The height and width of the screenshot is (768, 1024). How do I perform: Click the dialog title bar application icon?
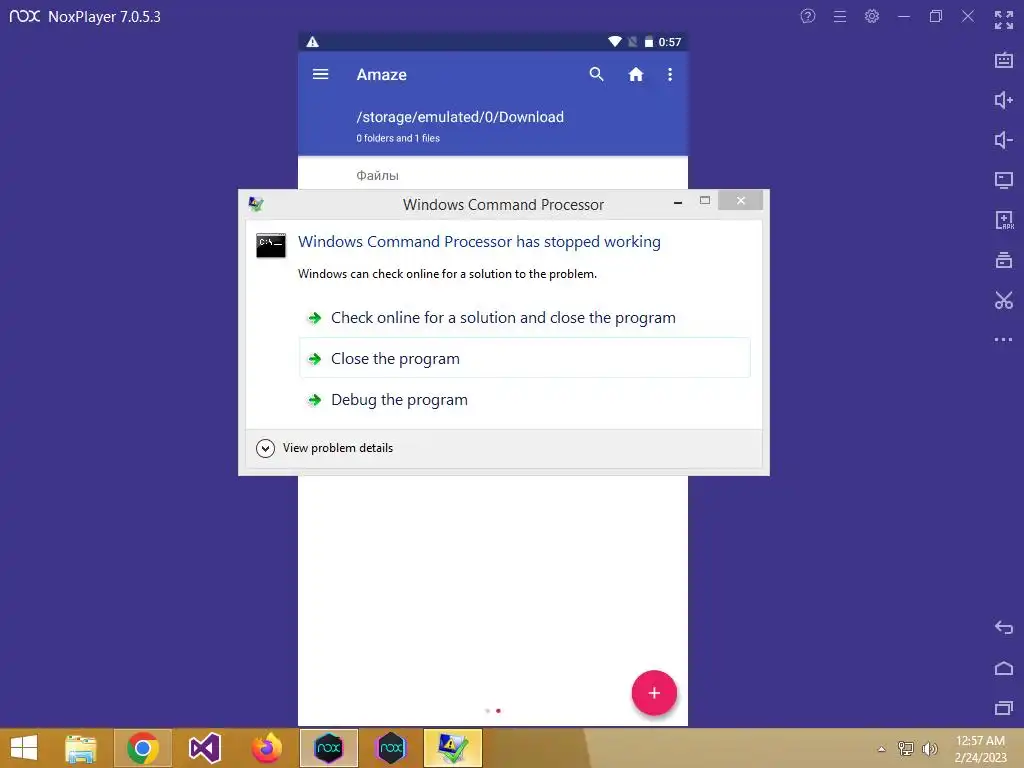tap(256, 204)
